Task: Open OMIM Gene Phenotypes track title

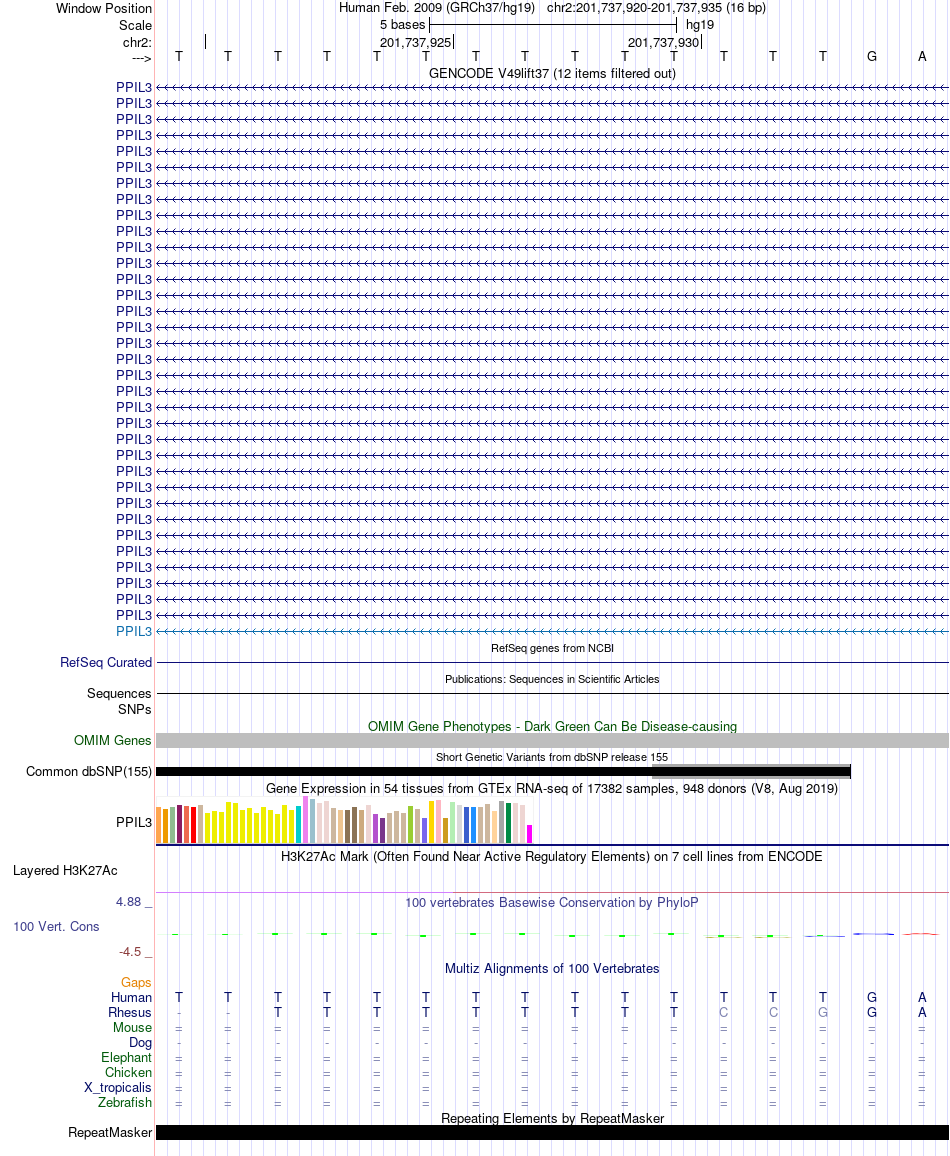Action: (x=552, y=726)
